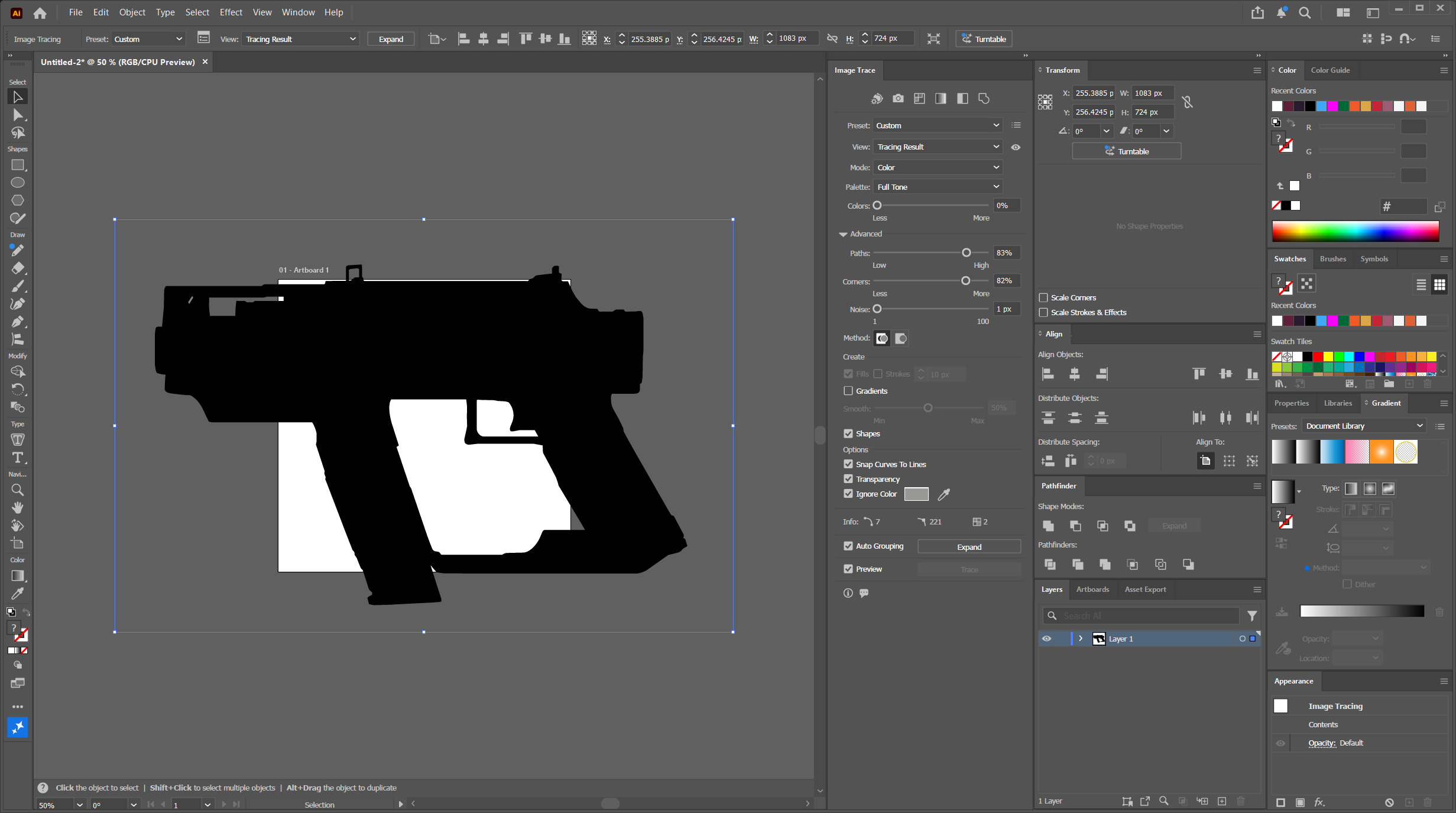1456x813 pixels.
Task: Click the layers Search All field
Action: (1141, 616)
